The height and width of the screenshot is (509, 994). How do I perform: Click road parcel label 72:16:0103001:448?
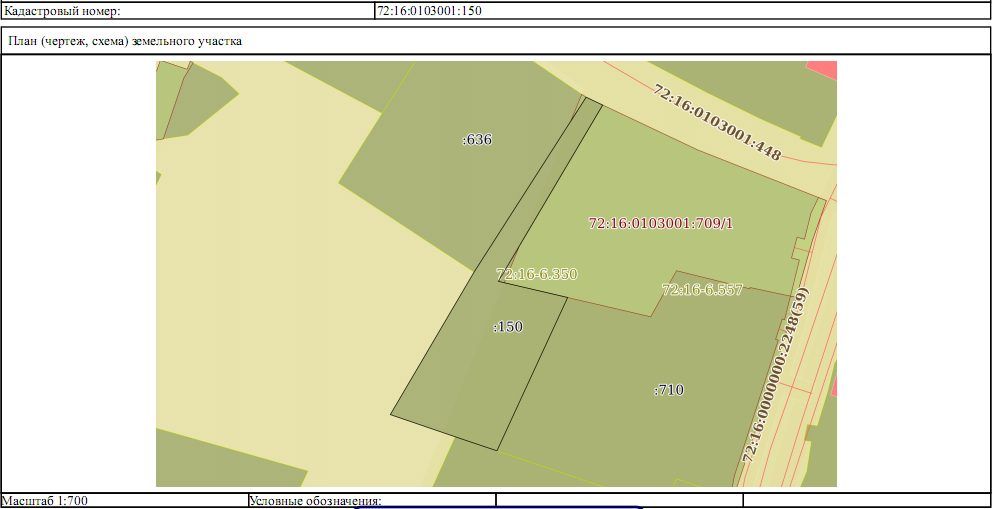pos(717,122)
